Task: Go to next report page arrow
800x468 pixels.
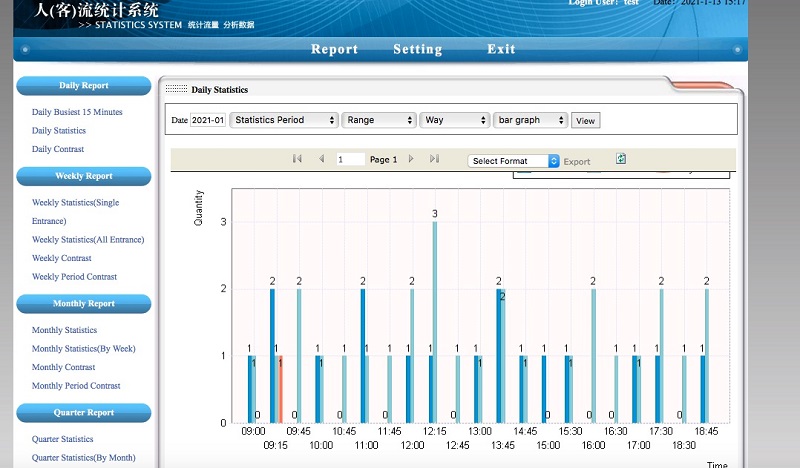Action: (x=411, y=159)
